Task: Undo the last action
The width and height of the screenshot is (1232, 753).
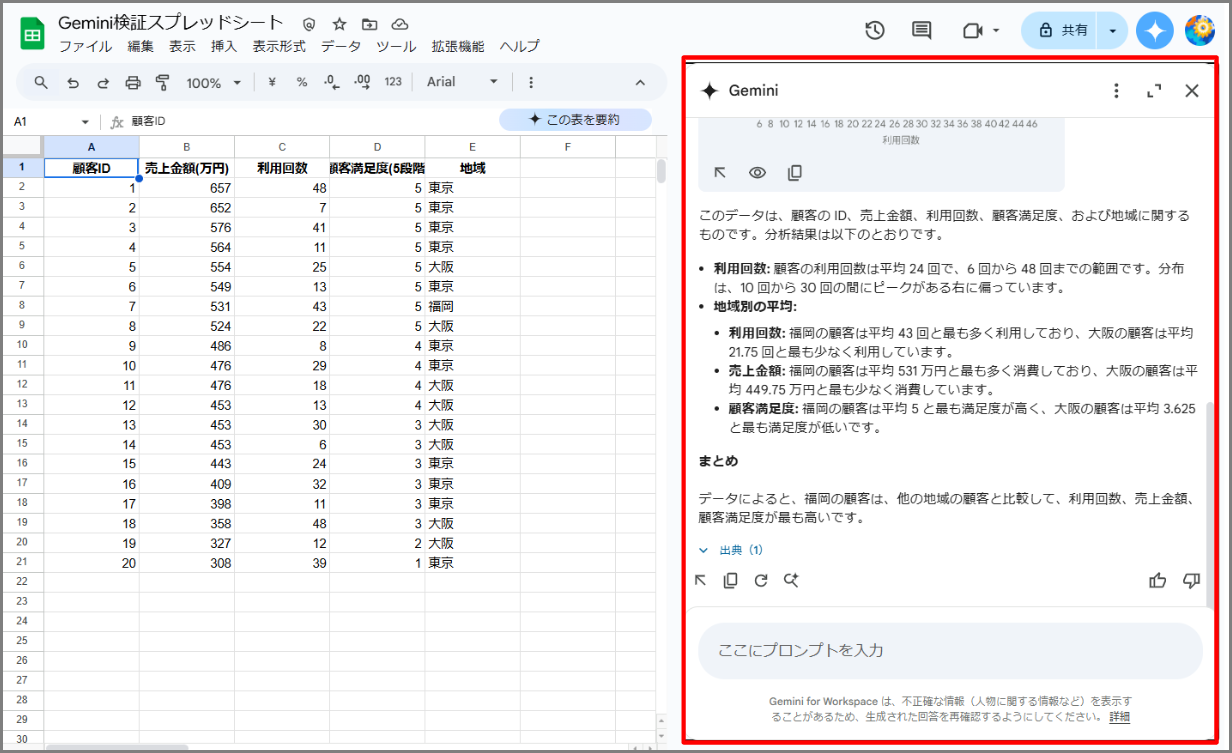Action: click(72, 82)
